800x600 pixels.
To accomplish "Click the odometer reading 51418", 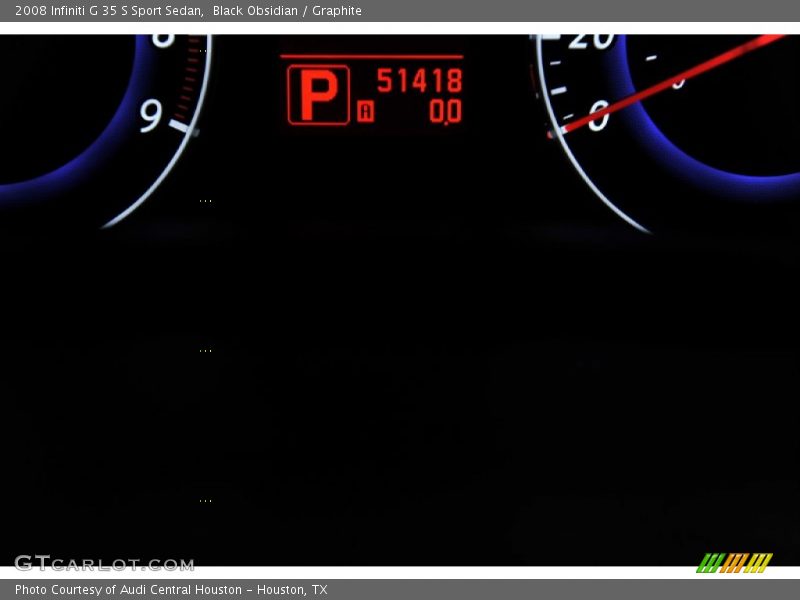I will [419, 81].
